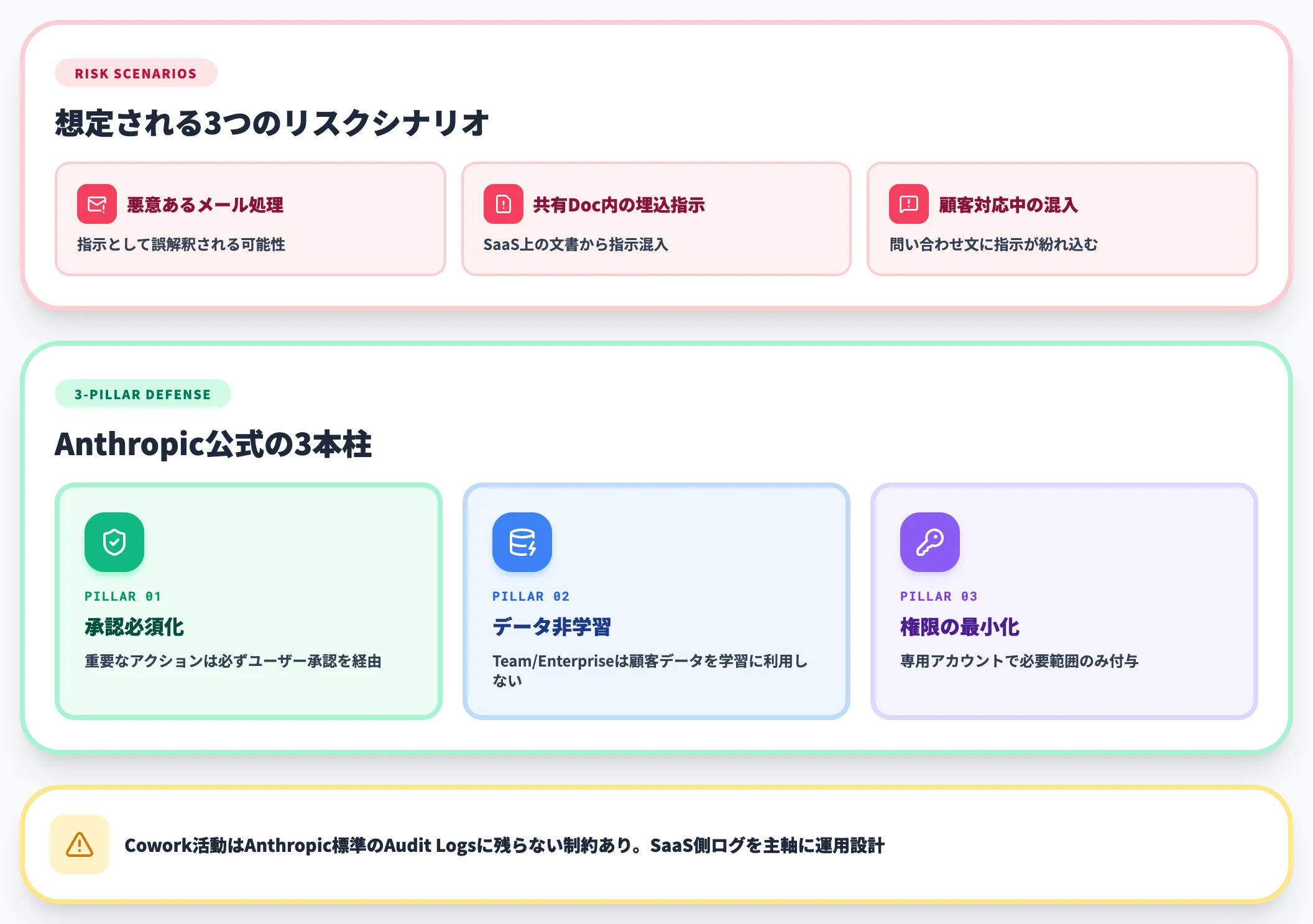
Task: Click the heading Anthropic公式の3本柱
Action: coord(213,445)
